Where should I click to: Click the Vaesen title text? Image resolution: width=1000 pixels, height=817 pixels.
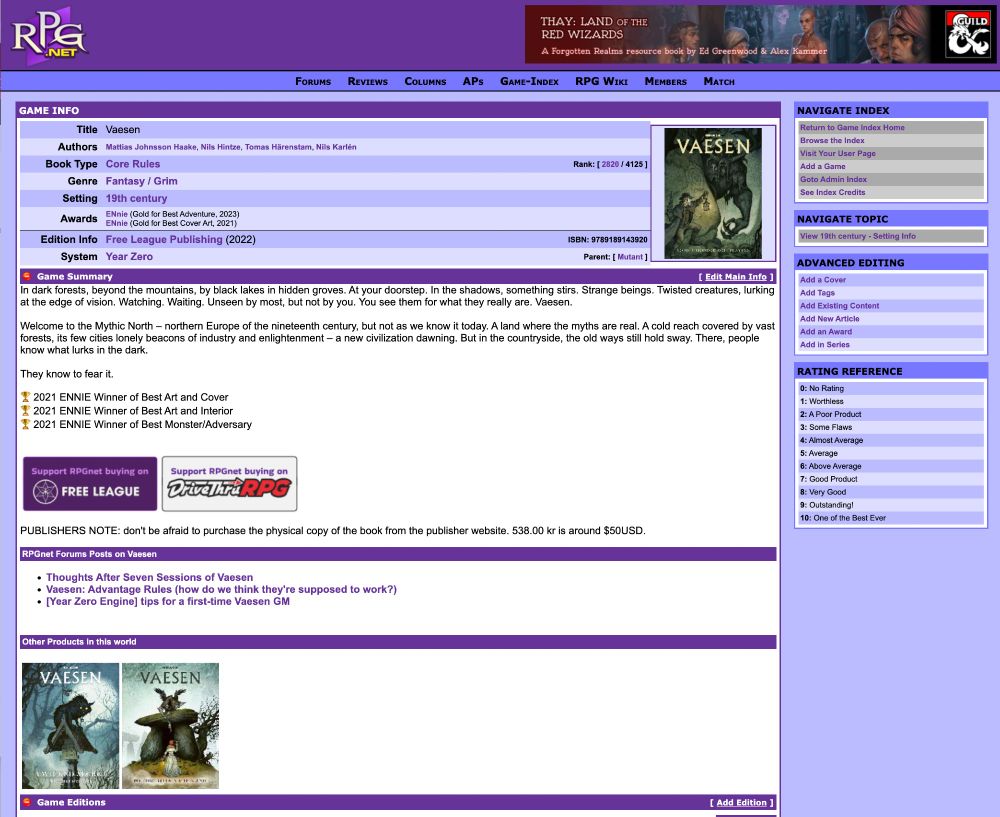(x=123, y=129)
